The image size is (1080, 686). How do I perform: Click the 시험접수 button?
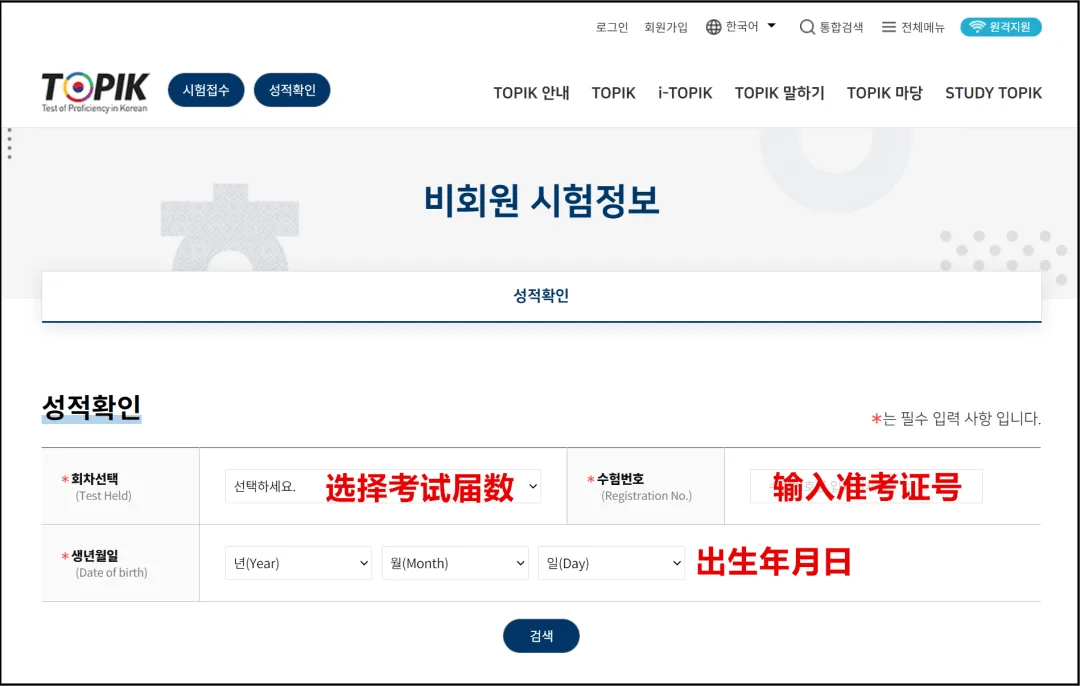point(206,90)
